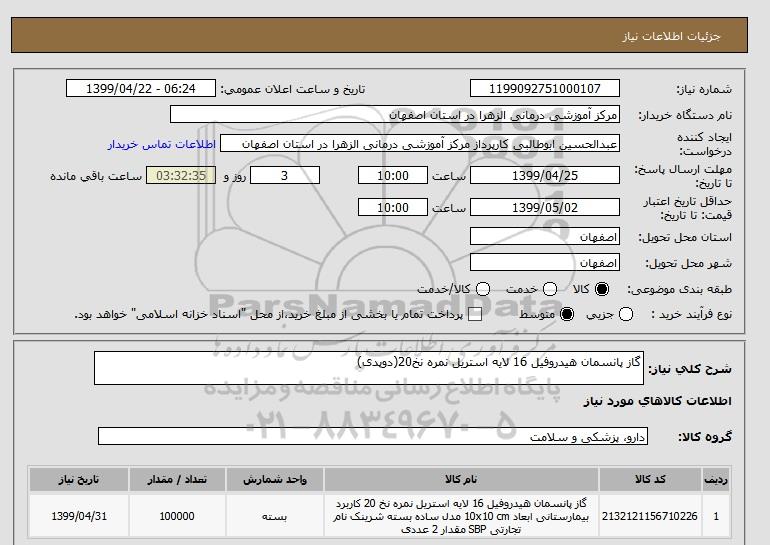Viewport: 770px width, 545px height.
Task: Click the نام کالا column header
Action: point(461,480)
